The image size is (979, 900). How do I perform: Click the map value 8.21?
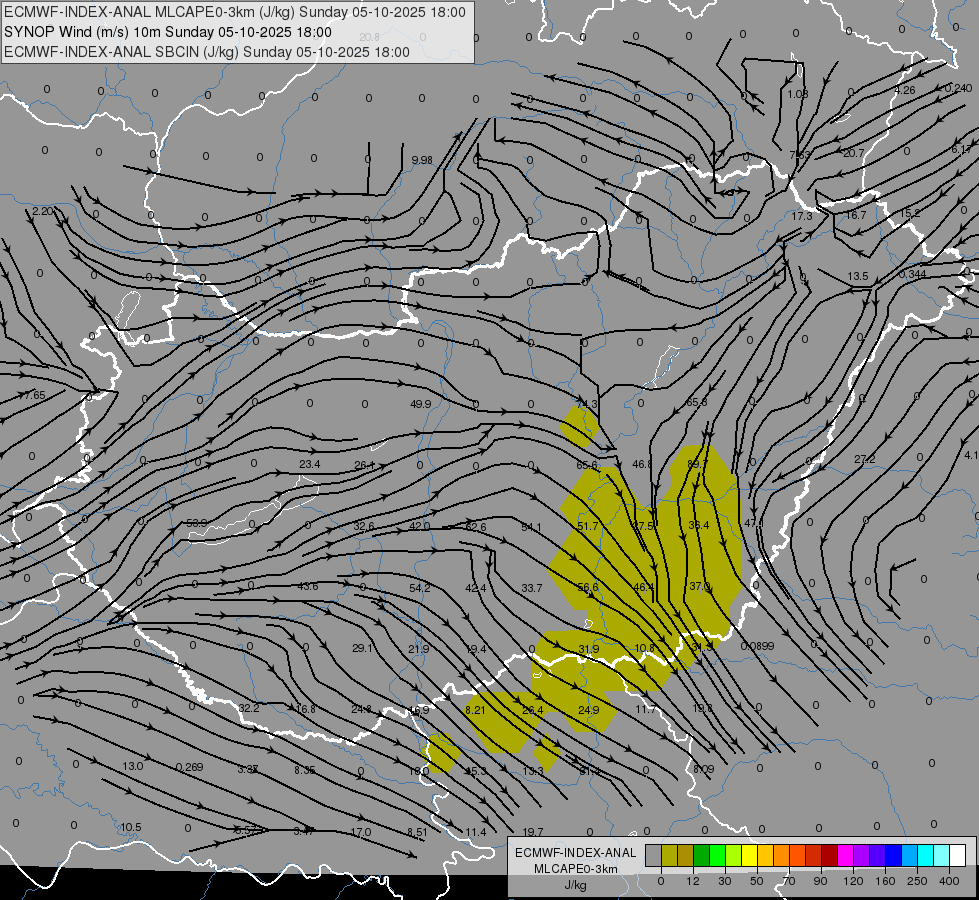[x=475, y=710]
